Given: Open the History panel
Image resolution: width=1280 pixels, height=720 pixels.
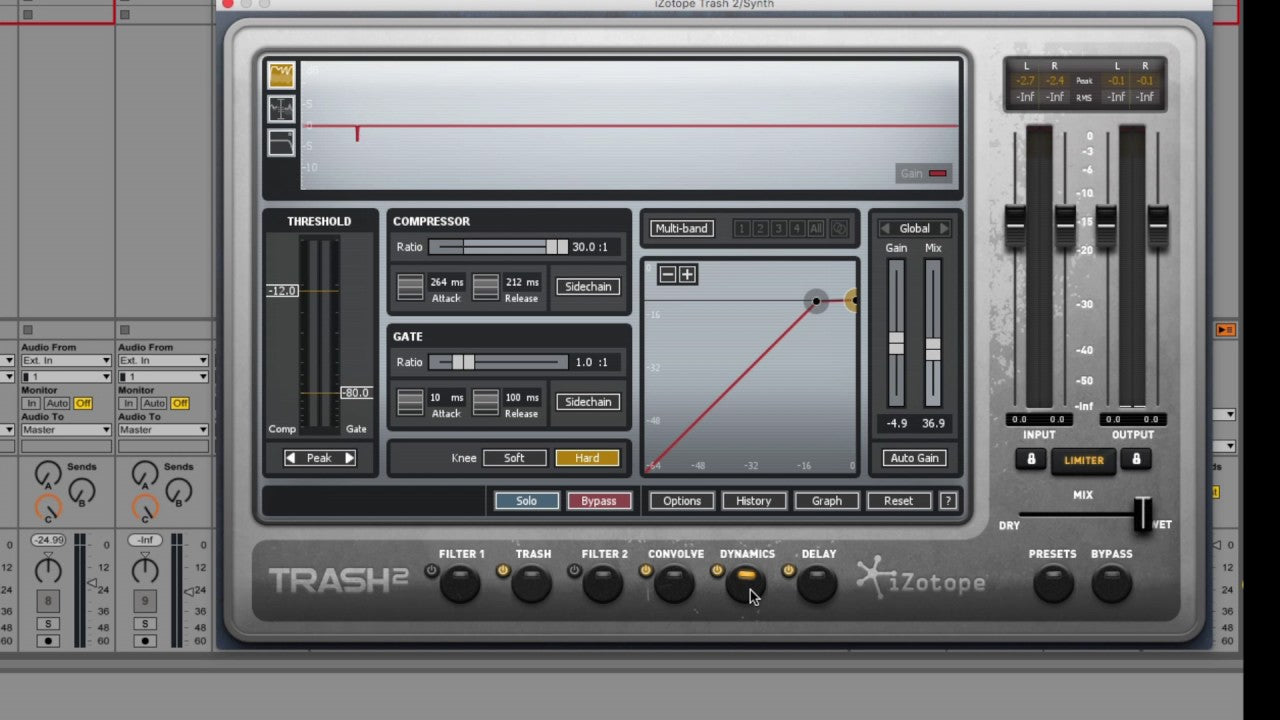Looking at the screenshot, I should [x=754, y=501].
